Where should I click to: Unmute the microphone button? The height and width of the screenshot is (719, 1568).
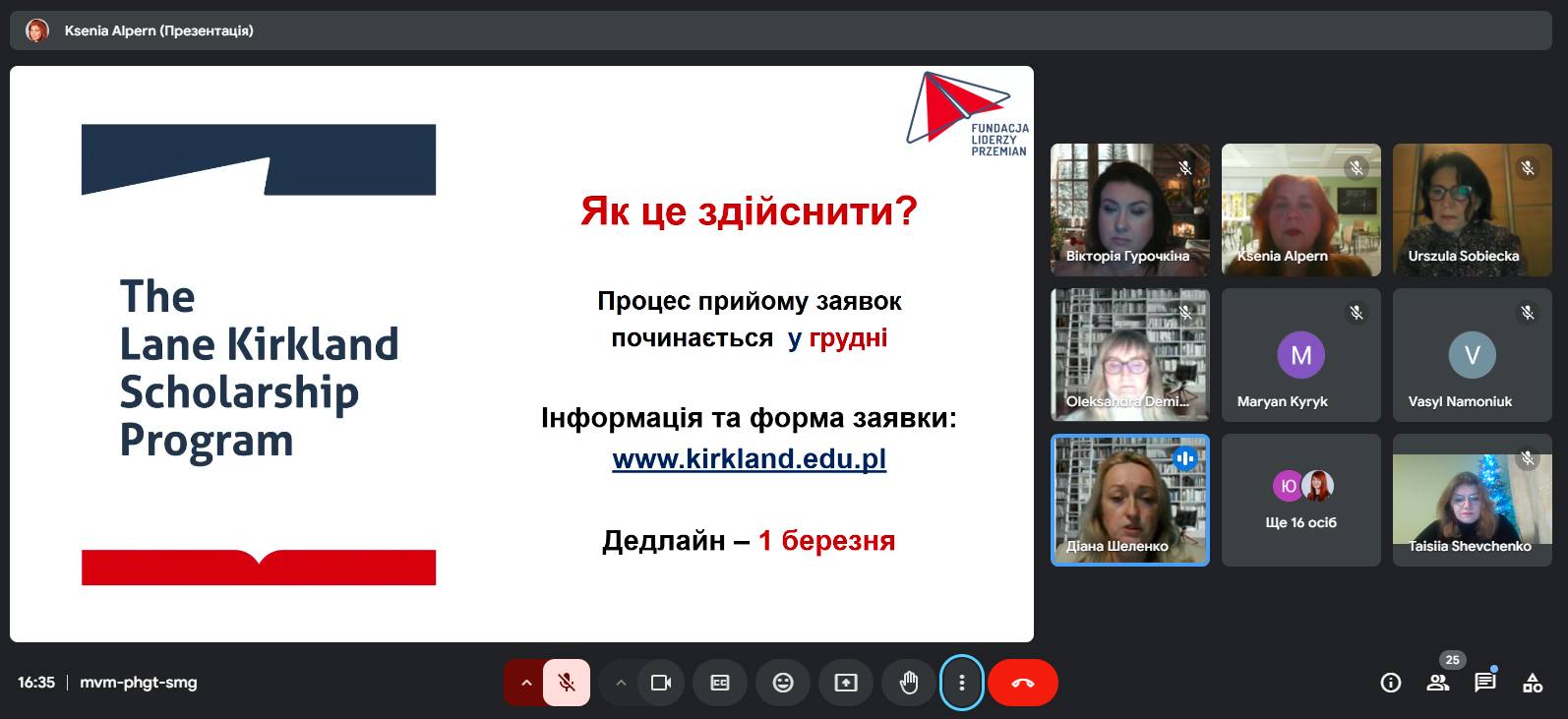(x=567, y=683)
